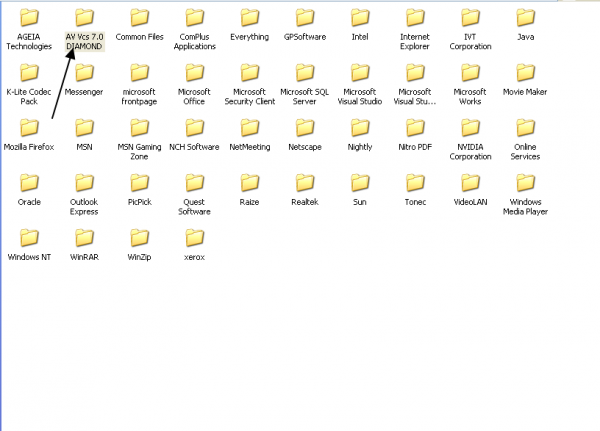This screenshot has width=600, height=431.
Task: Click the ComPlus Applications folder icon
Action: pos(194,18)
